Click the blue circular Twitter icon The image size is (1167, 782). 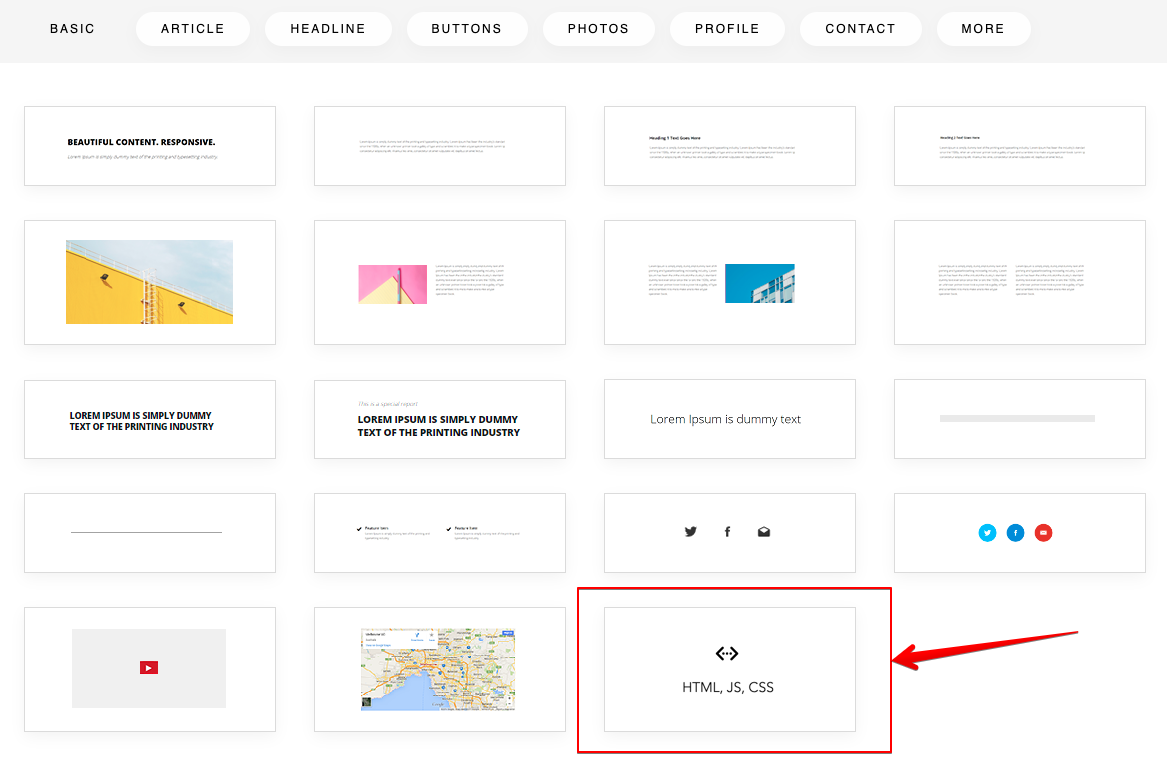coord(988,533)
